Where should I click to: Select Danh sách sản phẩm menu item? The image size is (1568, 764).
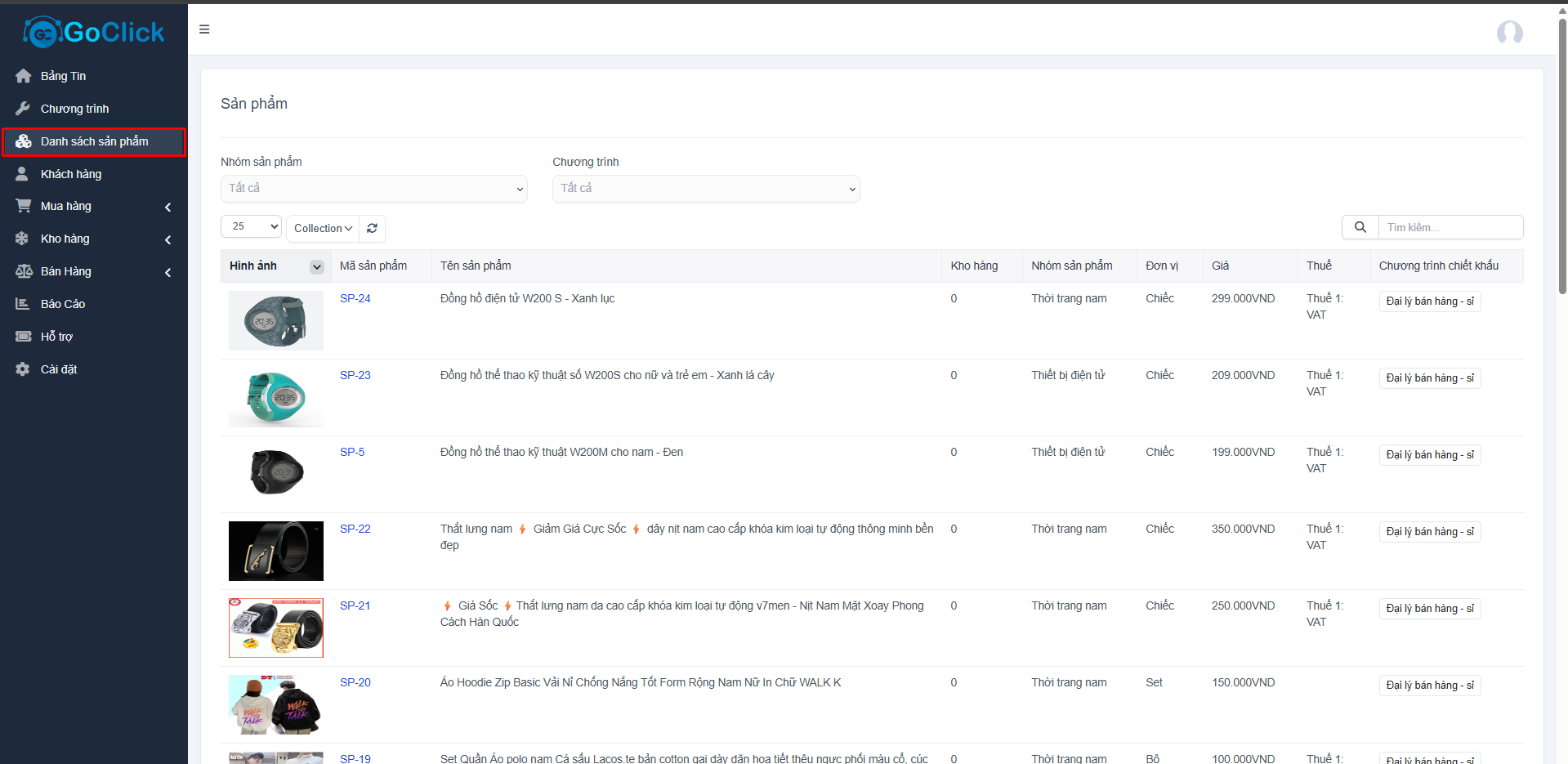pyautogui.click(x=94, y=141)
